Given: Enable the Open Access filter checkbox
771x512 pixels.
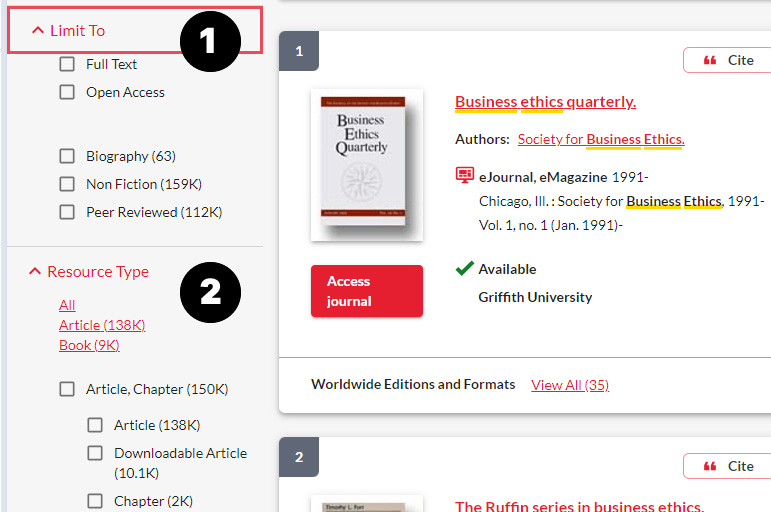Looking at the screenshot, I should point(67,92).
